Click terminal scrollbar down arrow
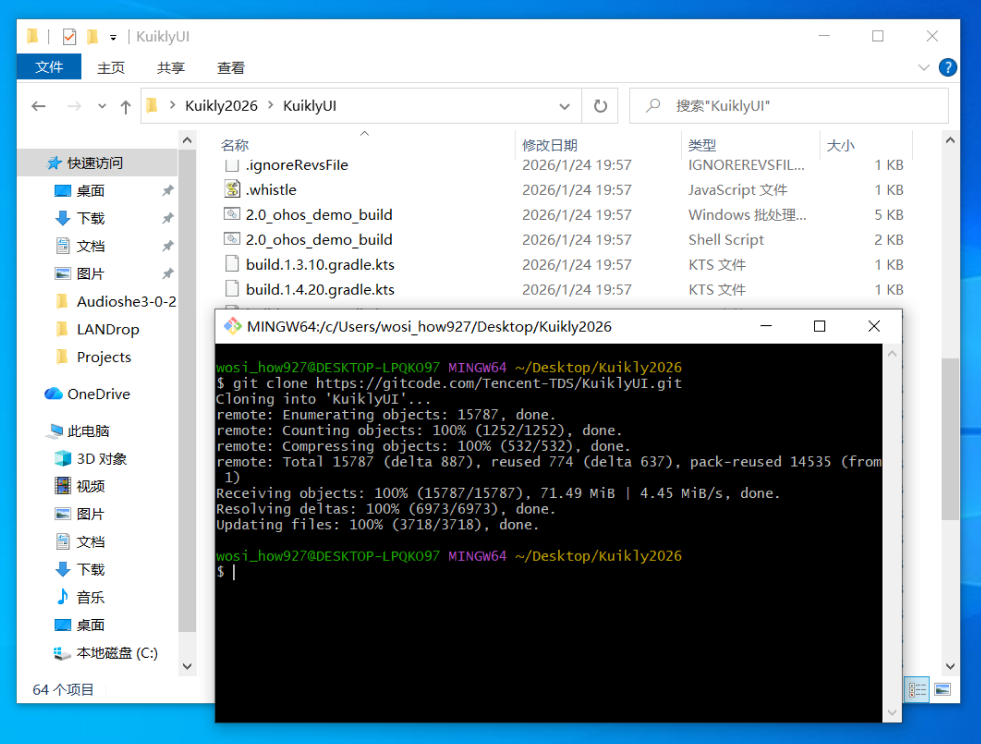The height and width of the screenshot is (744, 981). [x=892, y=713]
